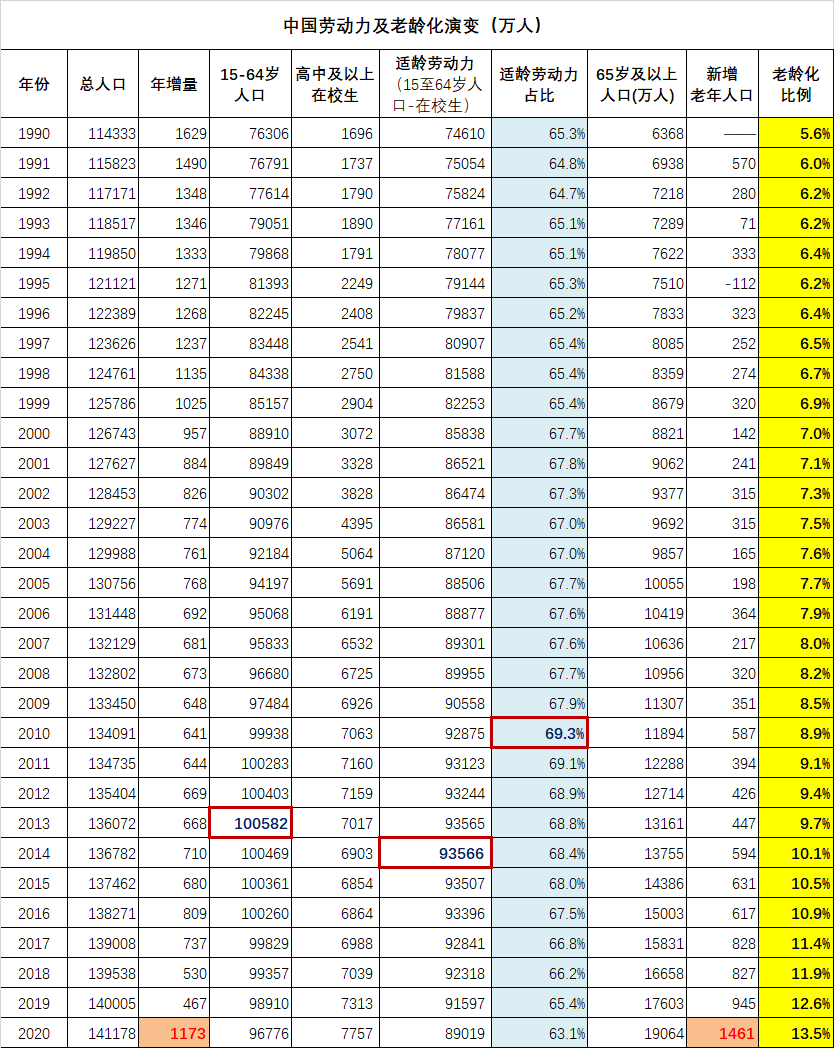Select the year cell 2015
Image resolution: width=834 pixels, height=1048 pixels.
pyautogui.click(x=34, y=884)
